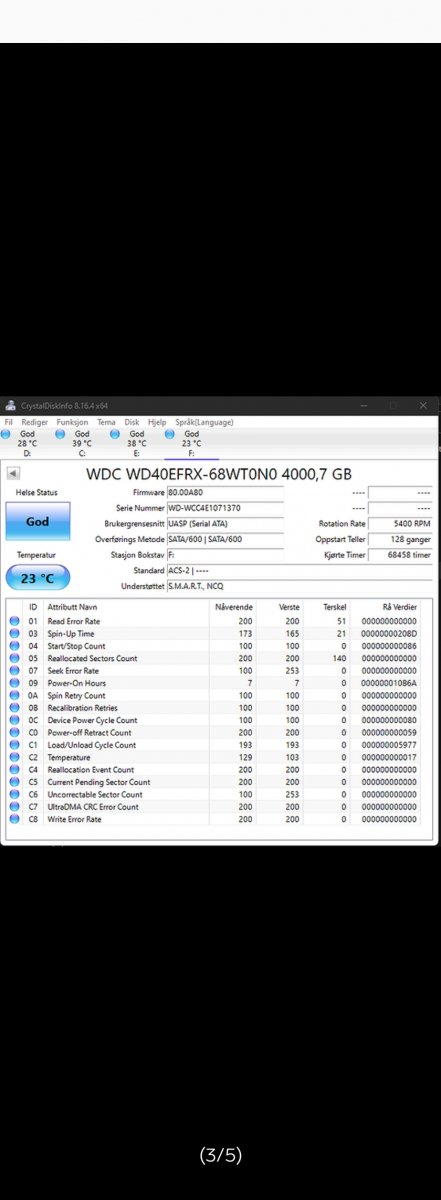Click the Firmware value field

point(225,493)
